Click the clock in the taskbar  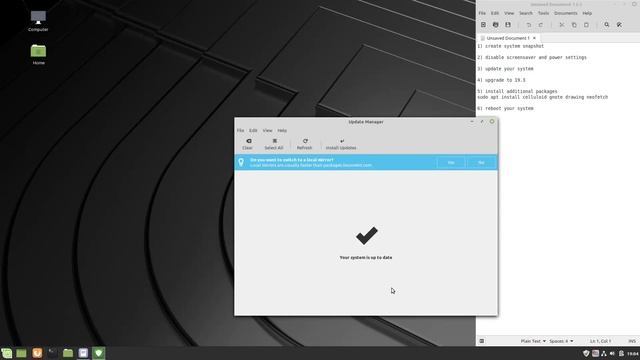coord(633,353)
